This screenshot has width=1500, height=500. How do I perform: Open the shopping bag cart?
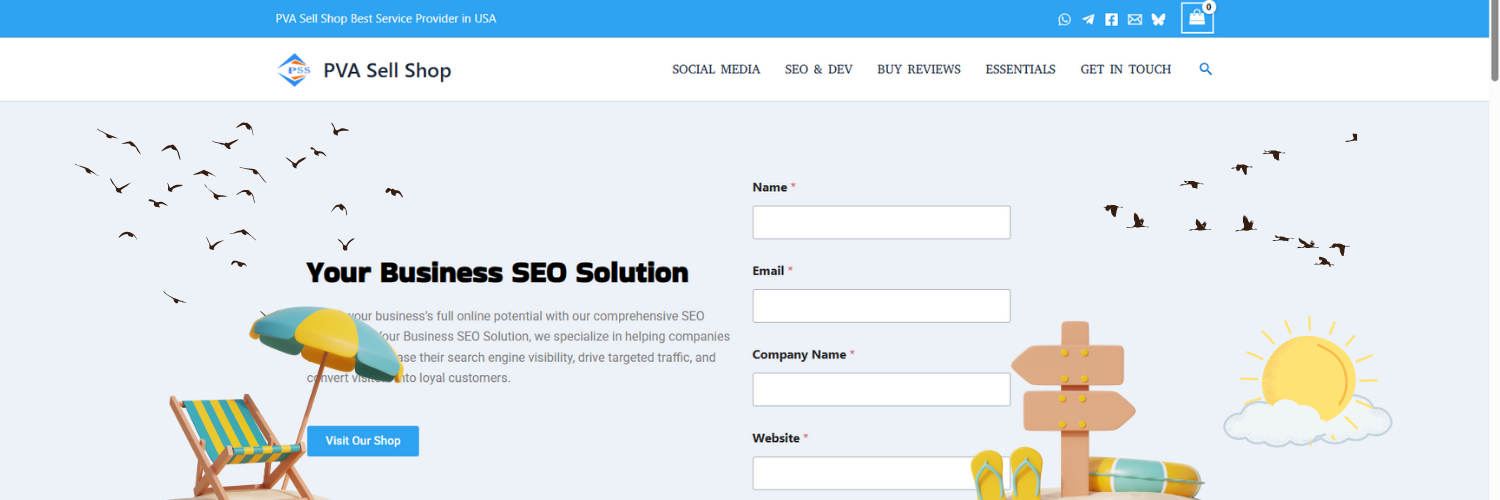(x=1196, y=18)
